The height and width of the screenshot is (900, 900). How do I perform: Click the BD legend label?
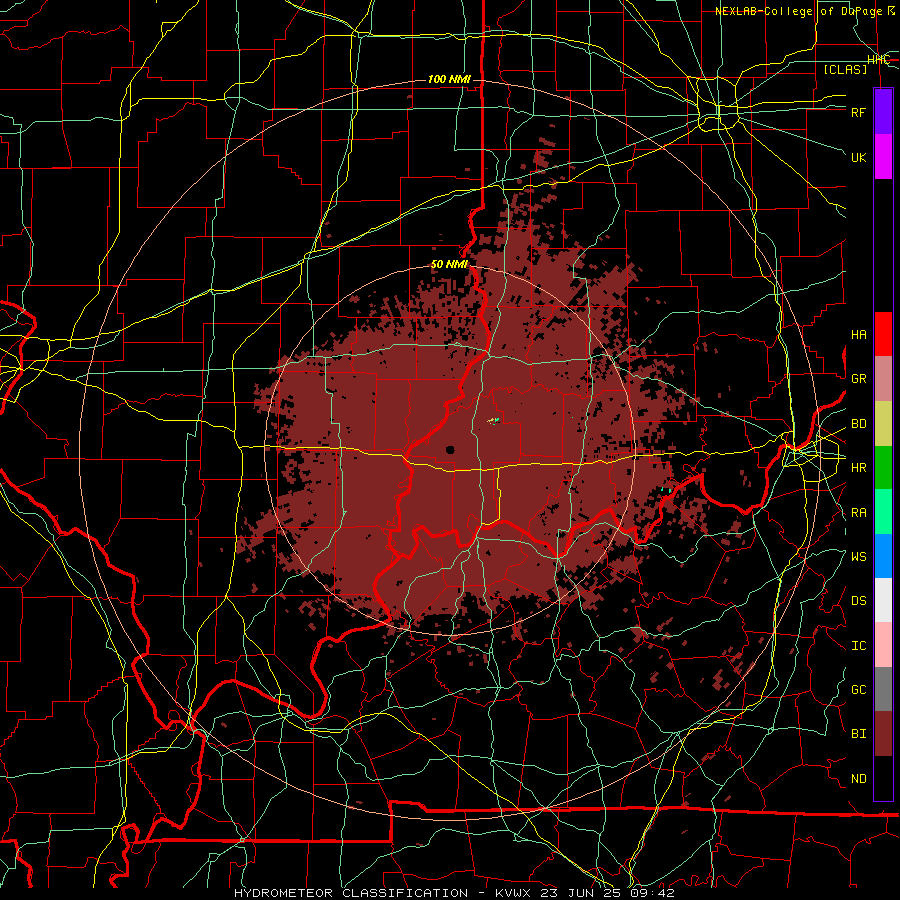click(858, 424)
